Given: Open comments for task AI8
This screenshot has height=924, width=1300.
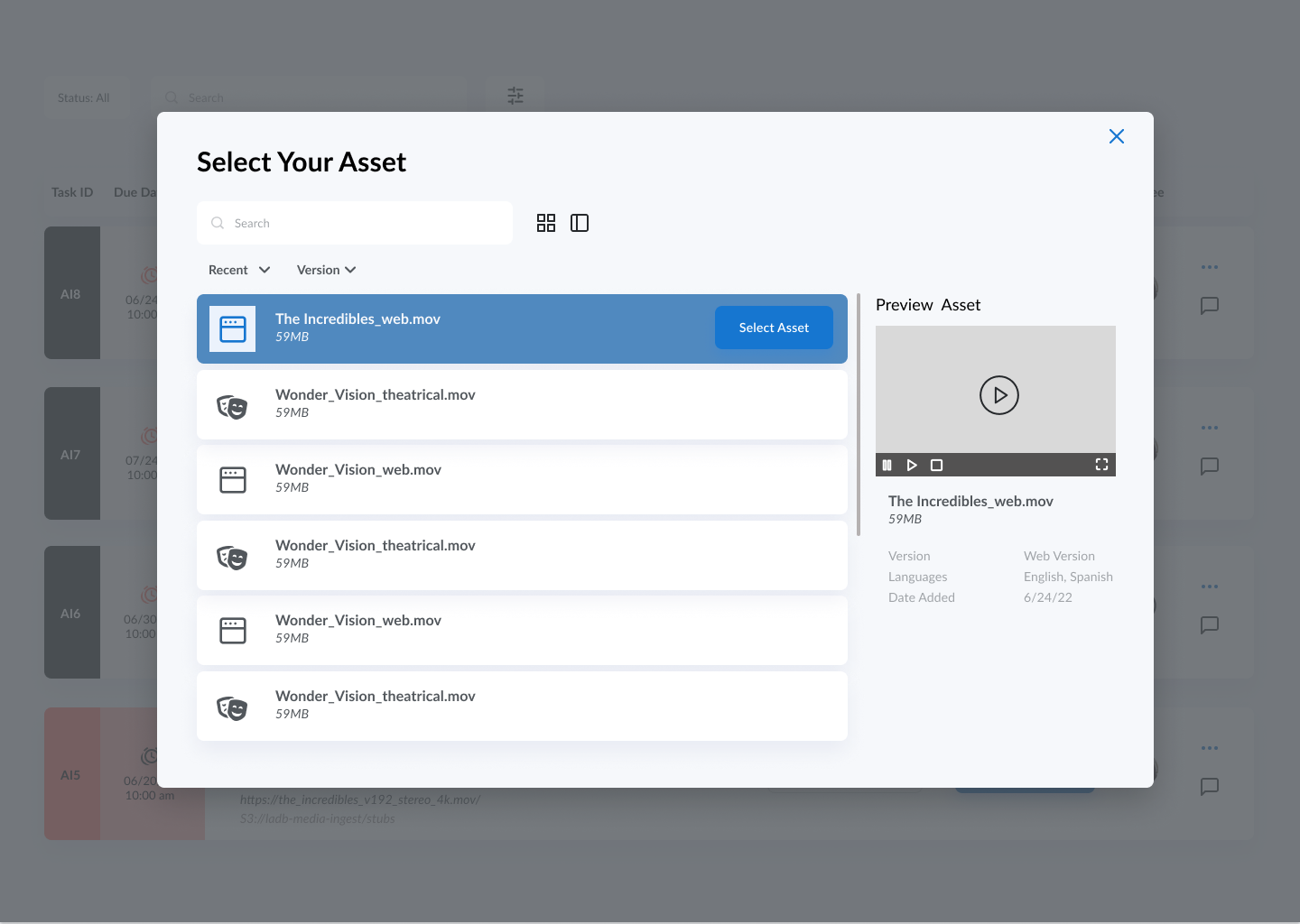Looking at the screenshot, I should click(1210, 306).
